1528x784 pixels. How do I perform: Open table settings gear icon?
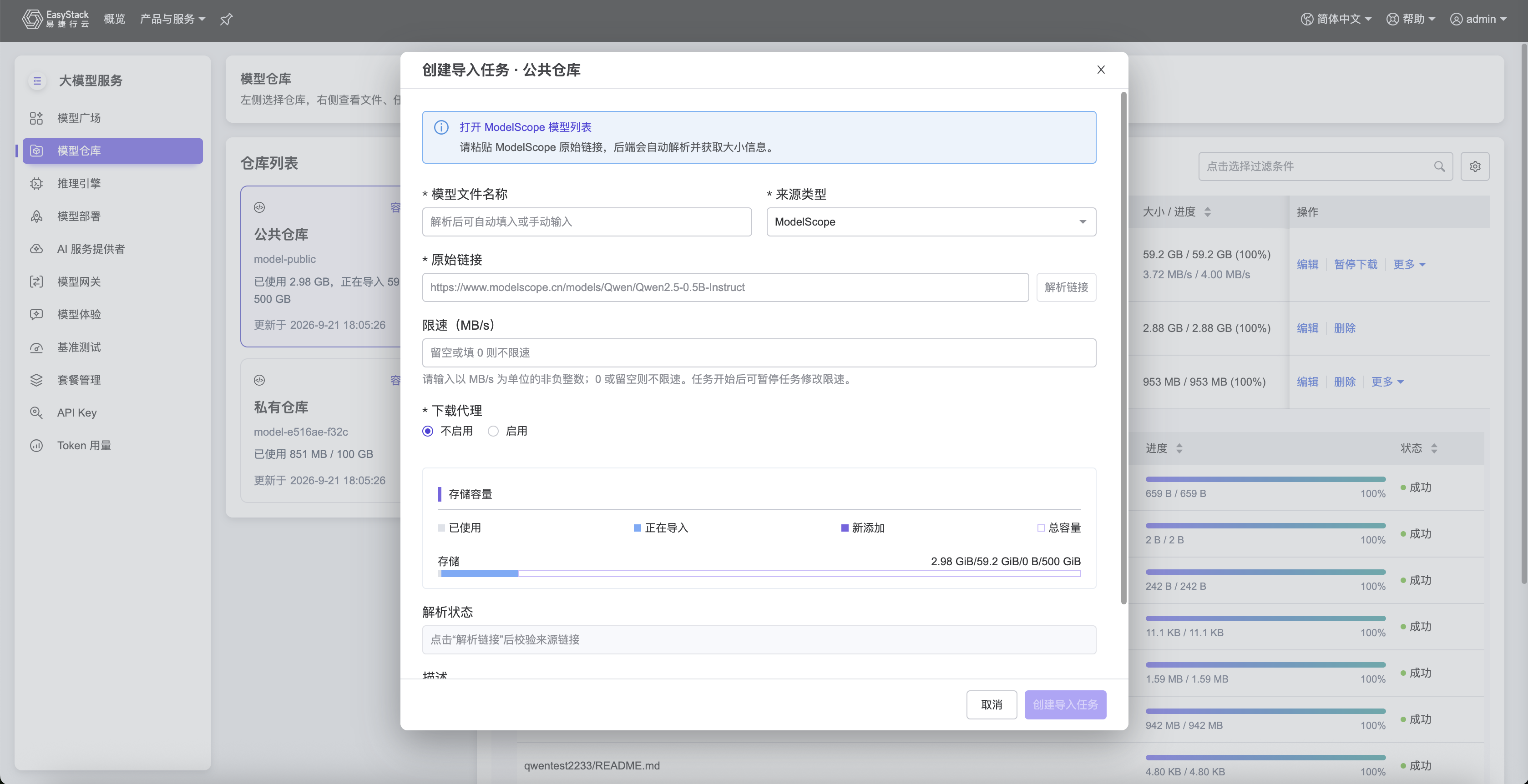click(x=1475, y=166)
